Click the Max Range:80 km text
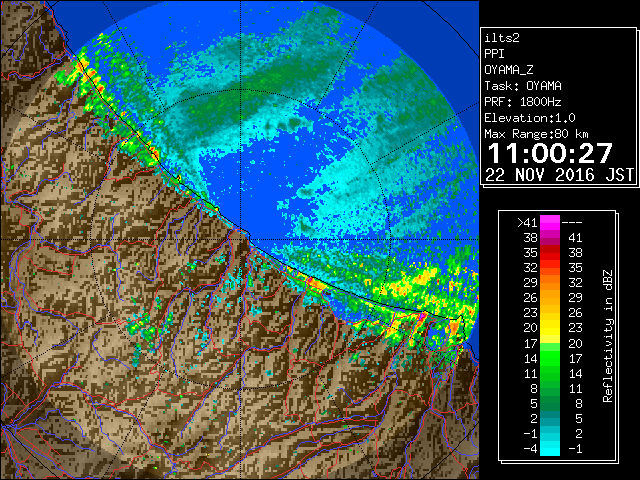Image resolution: width=640 pixels, height=480 pixels. click(x=536, y=134)
